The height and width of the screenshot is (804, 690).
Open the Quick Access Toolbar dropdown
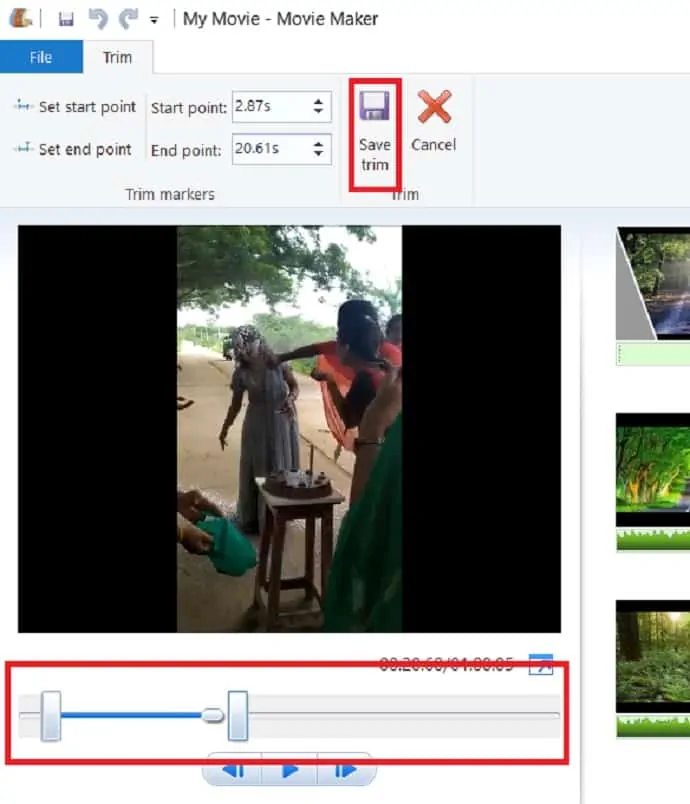154,20
